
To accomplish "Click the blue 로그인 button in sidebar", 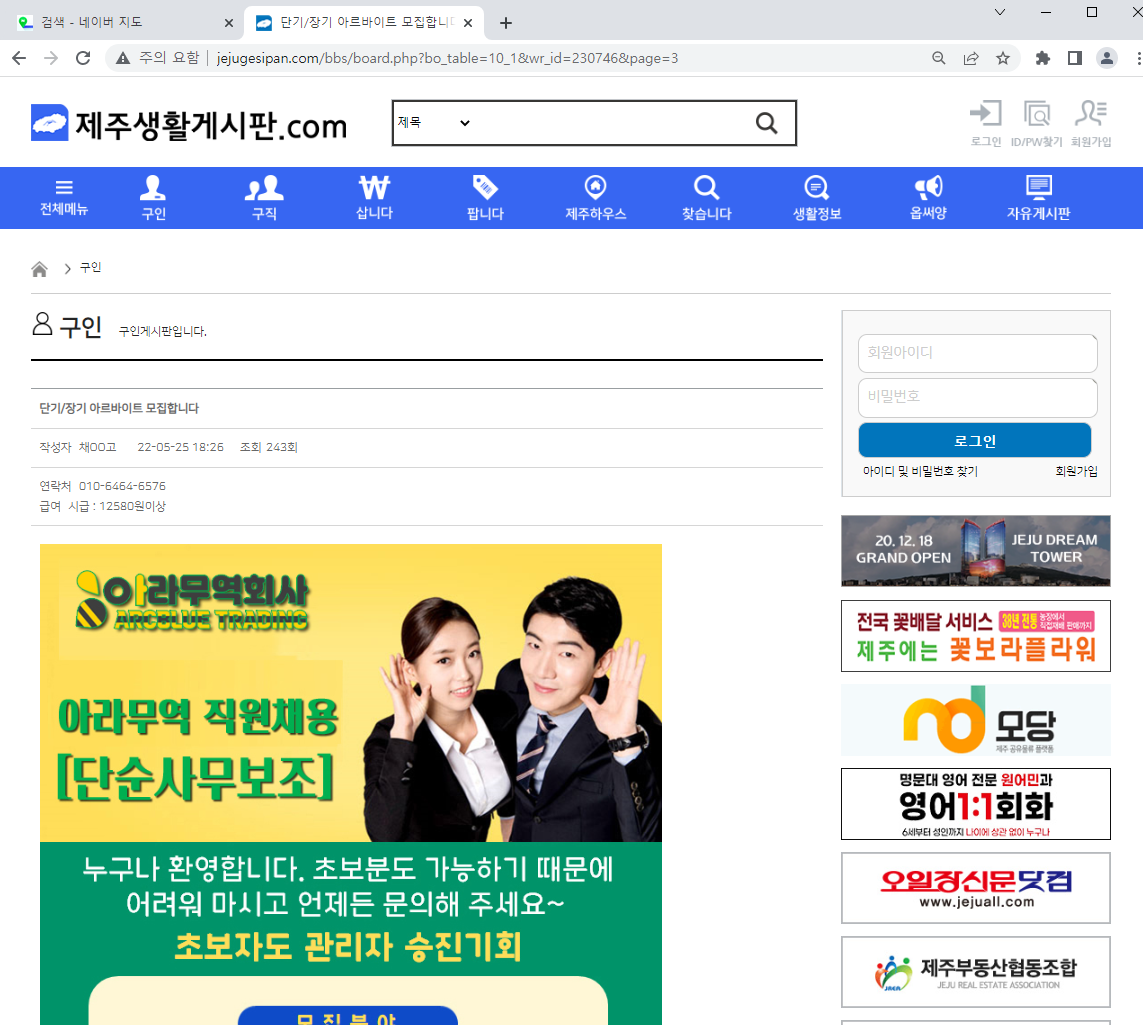I will pos(974,440).
